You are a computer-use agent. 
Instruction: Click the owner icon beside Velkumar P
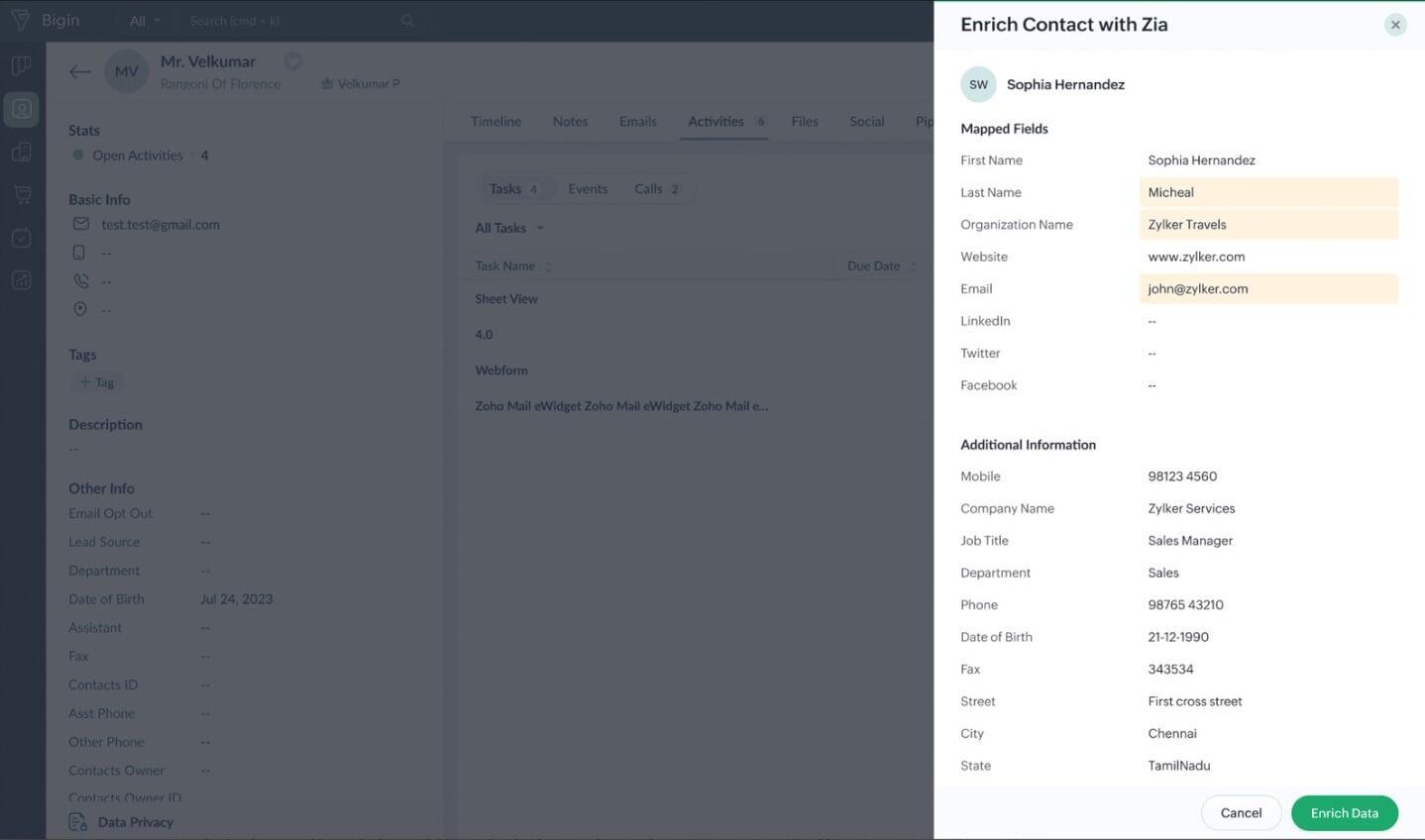(326, 84)
